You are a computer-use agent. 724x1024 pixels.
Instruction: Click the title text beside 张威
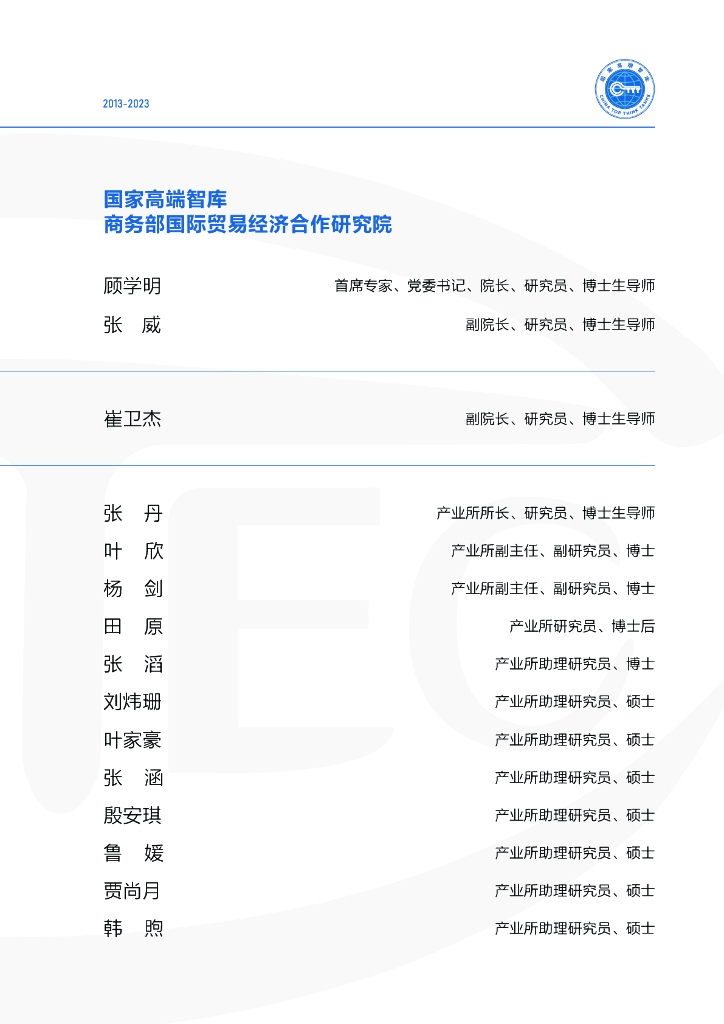[x=560, y=325]
